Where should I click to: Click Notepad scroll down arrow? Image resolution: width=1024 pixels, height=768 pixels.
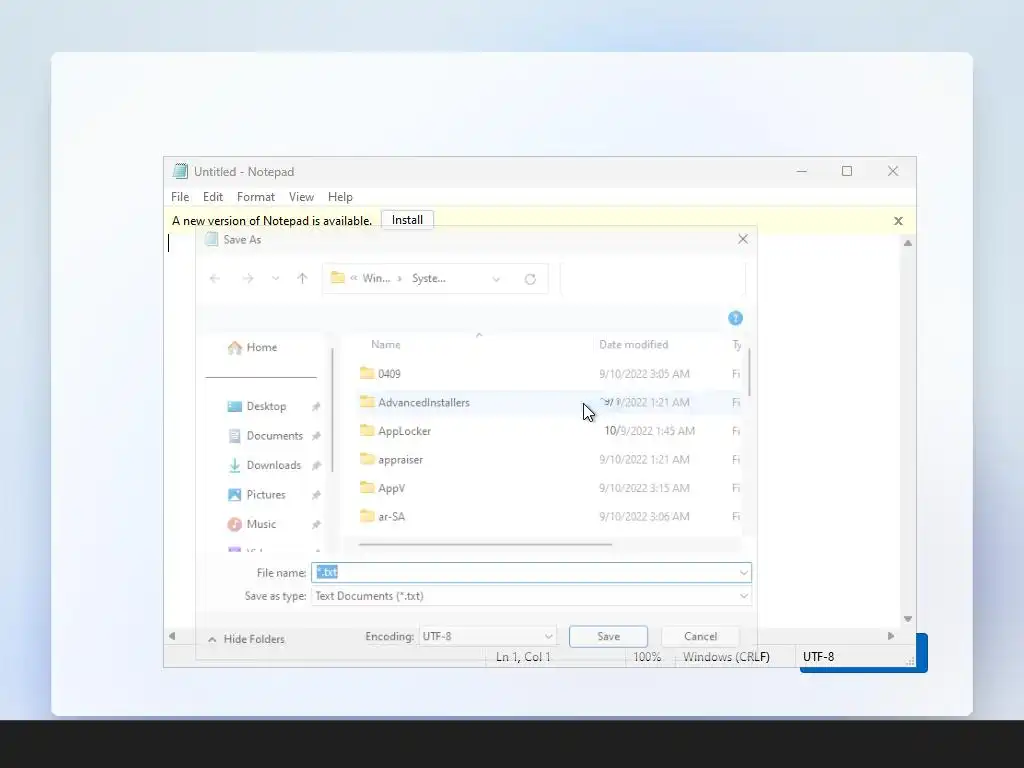click(908, 618)
